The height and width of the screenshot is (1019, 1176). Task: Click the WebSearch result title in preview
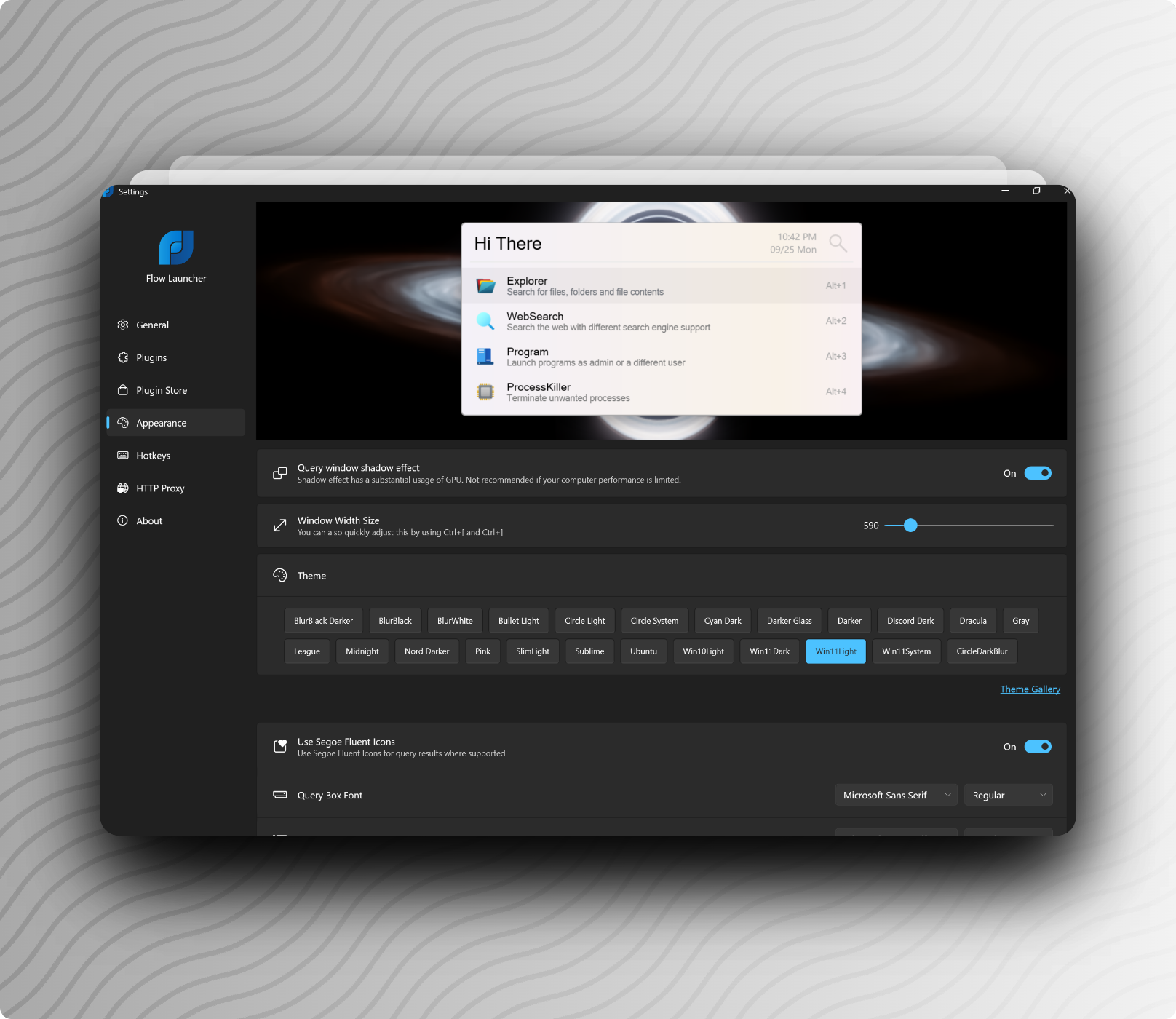(535, 316)
